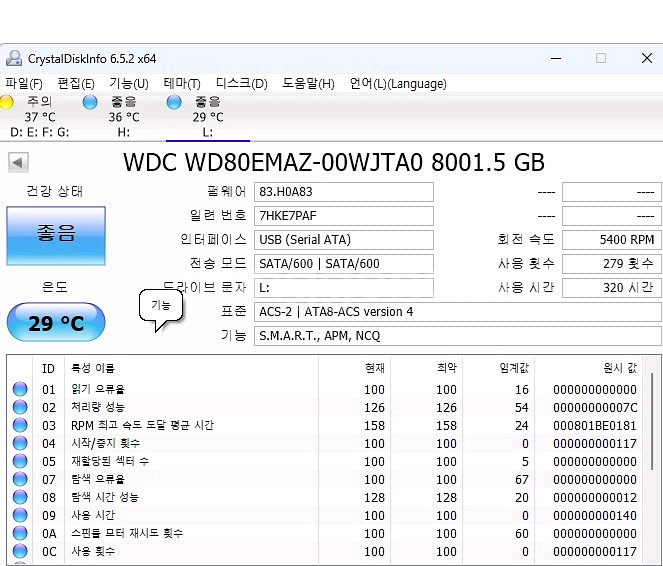Minimize the CrystalDiskInfo window

coord(556,58)
